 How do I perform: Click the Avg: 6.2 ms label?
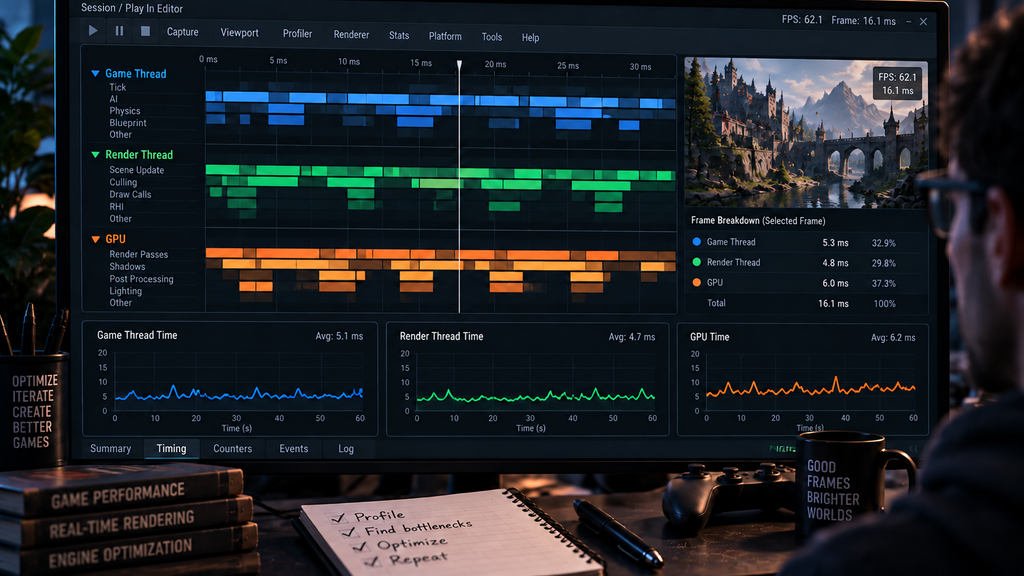point(893,338)
